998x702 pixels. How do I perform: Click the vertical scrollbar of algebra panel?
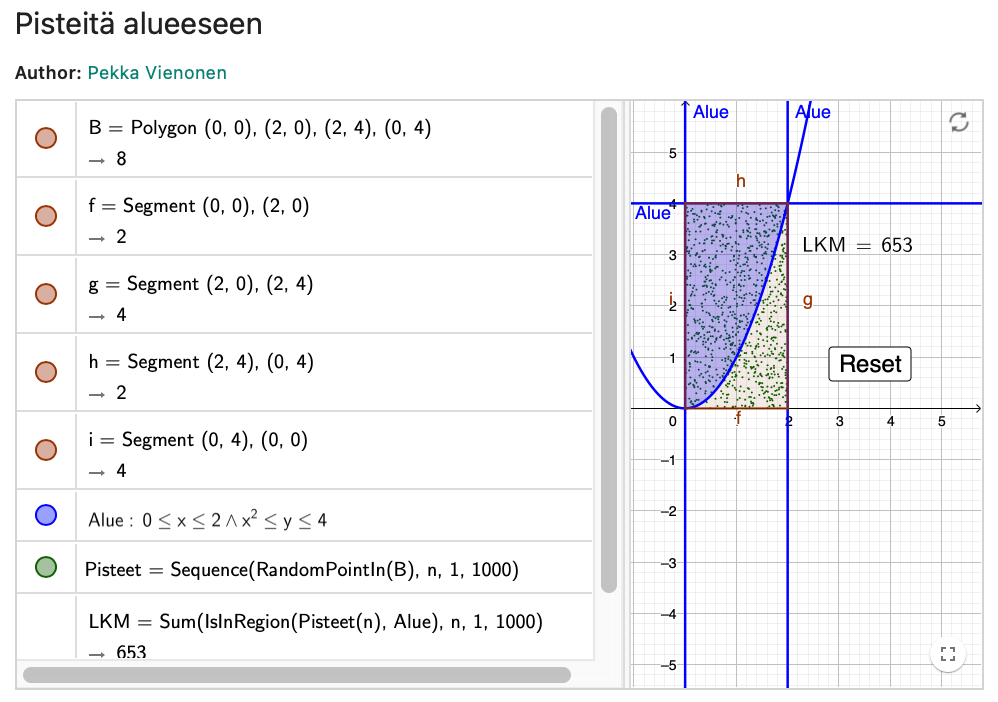(608, 350)
